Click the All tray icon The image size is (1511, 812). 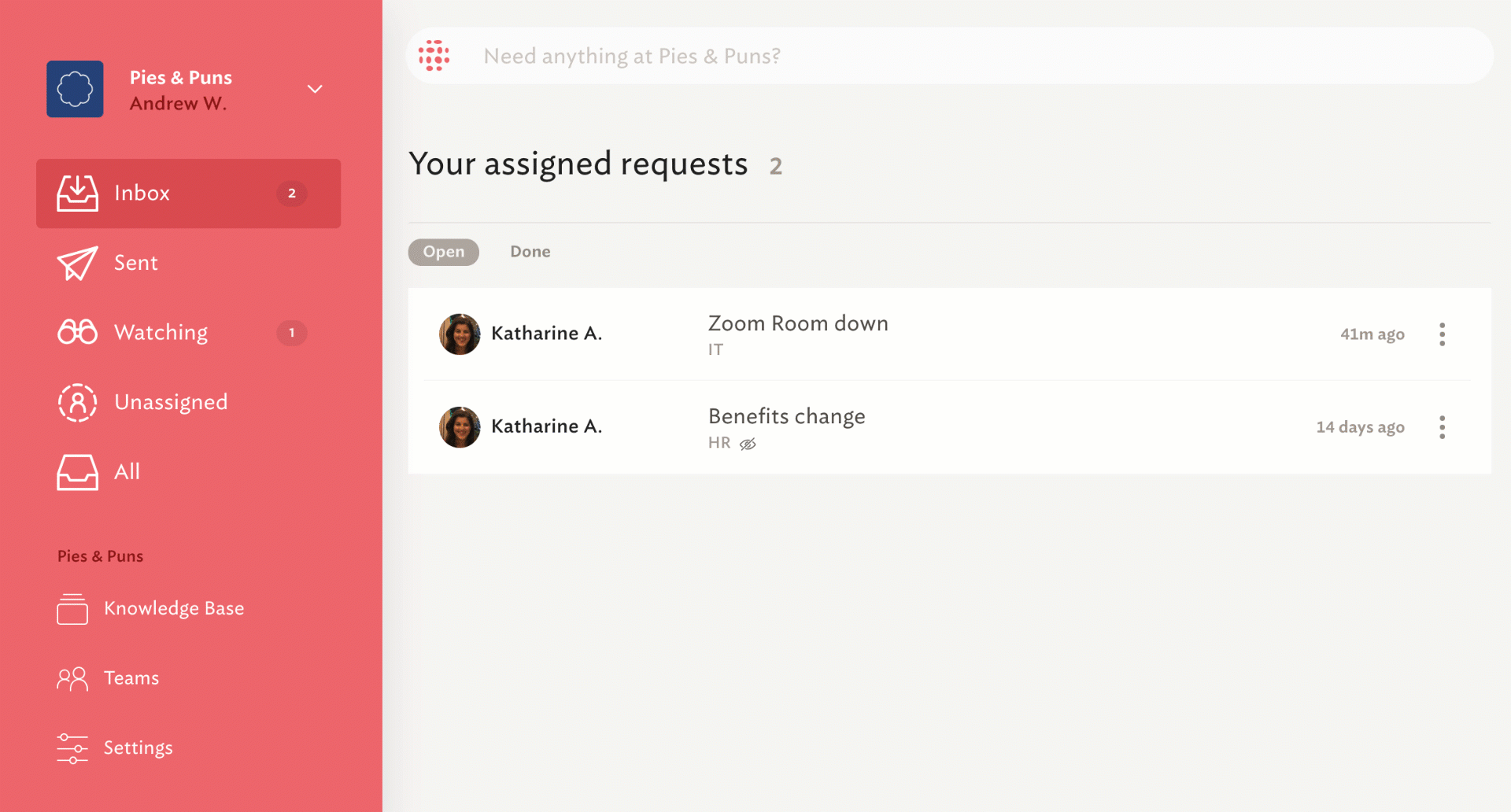(x=77, y=472)
